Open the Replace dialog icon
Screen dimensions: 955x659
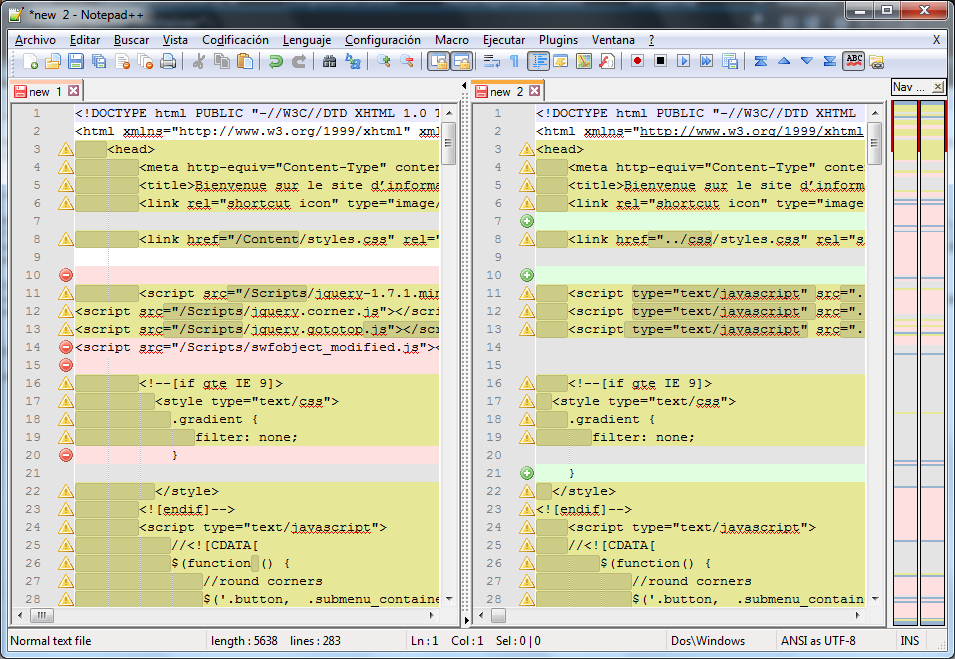(x=353, y=62)
